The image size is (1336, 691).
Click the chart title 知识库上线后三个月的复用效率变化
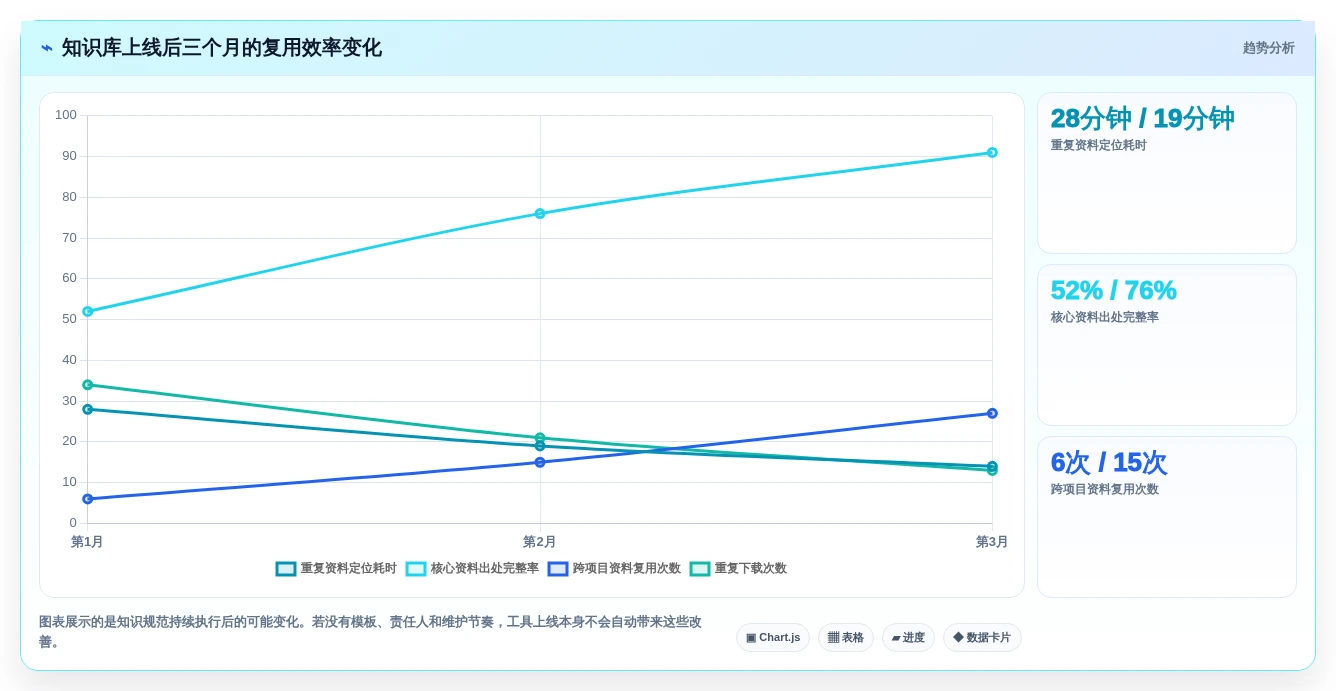221,48
